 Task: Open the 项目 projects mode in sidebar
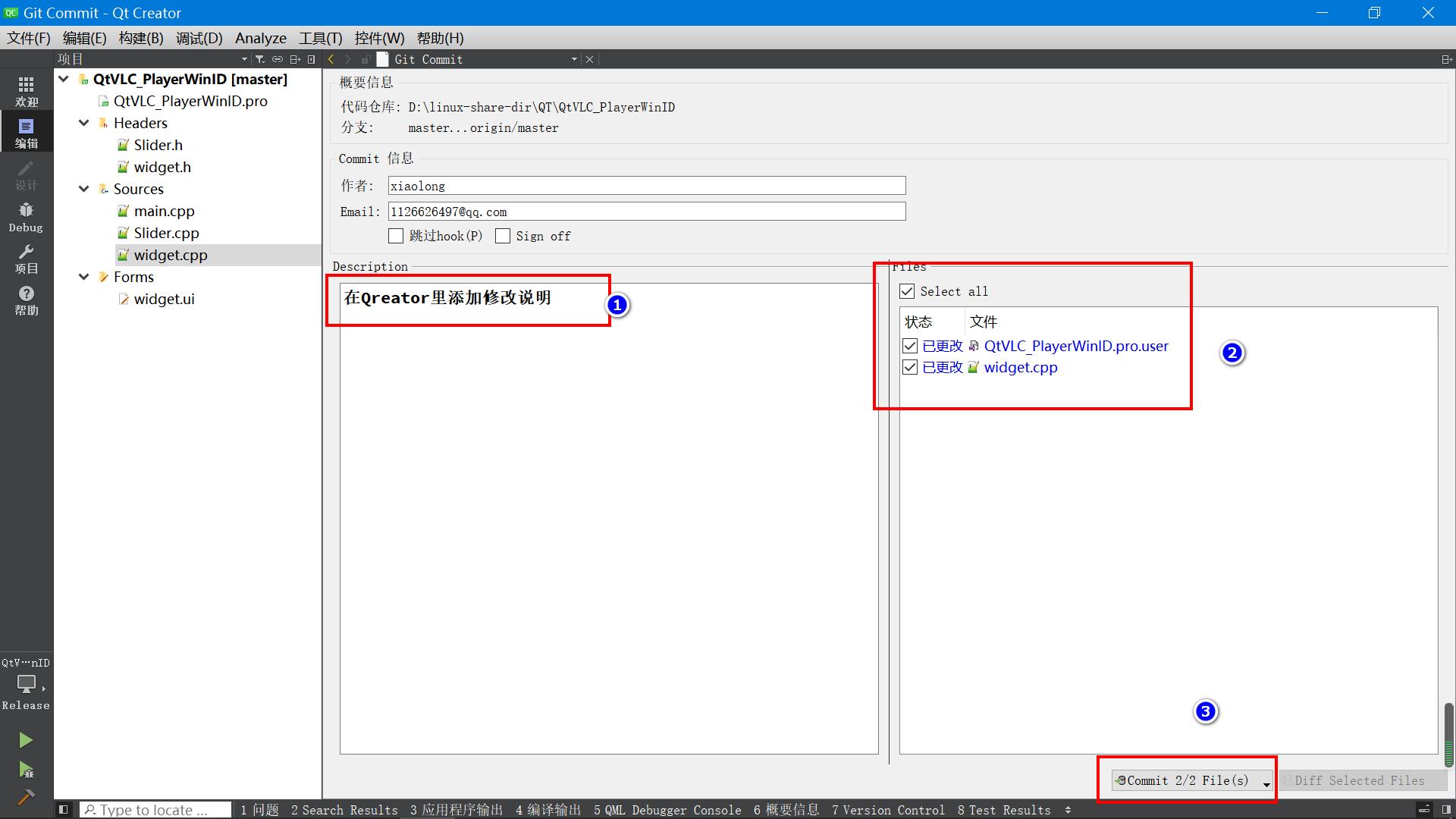pyautogui.click(x=26, y=259)
